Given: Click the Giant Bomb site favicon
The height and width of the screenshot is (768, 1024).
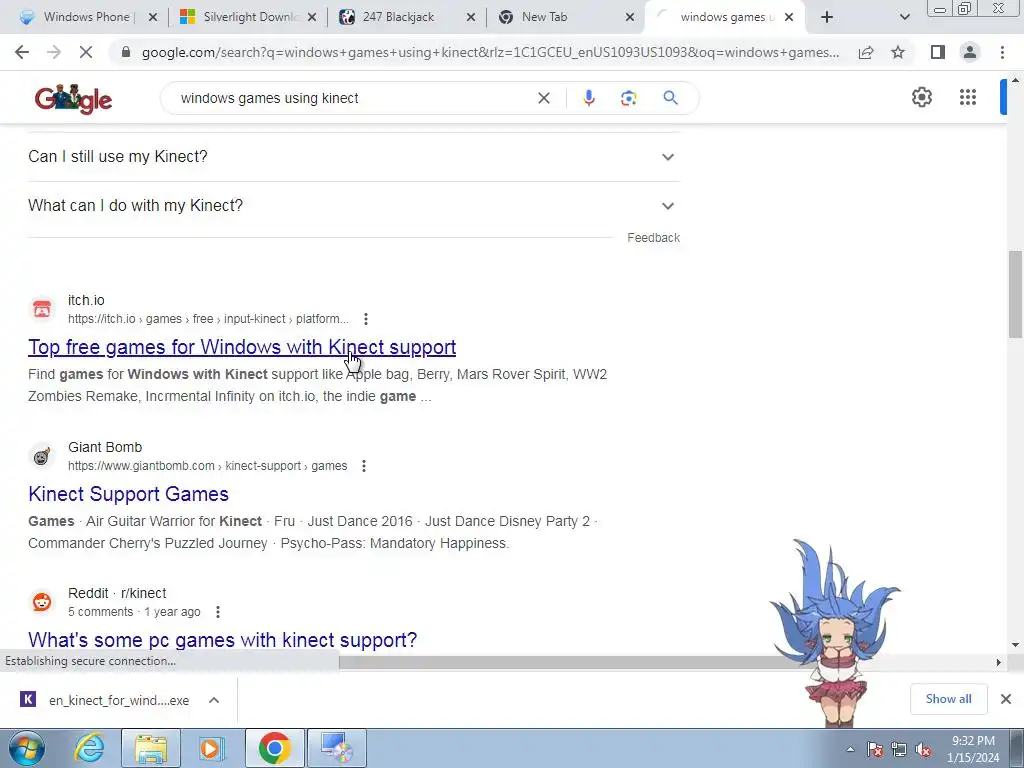Looking at the screenshot, I should (42, 456).
